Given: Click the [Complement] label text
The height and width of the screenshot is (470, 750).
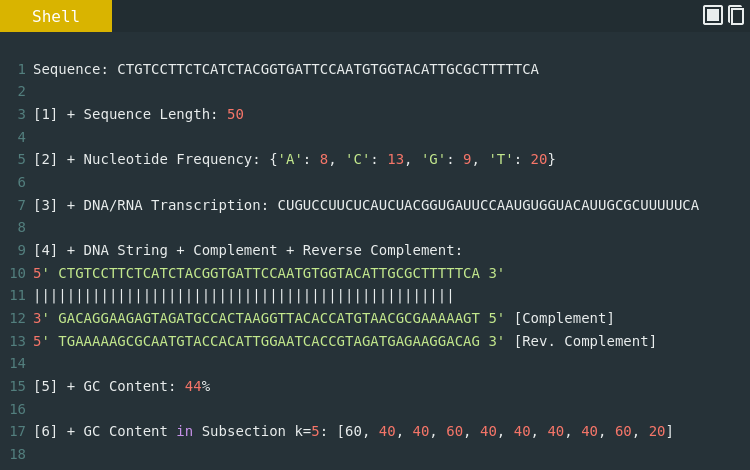Looking at the screenshot, I should click(564, 318).
